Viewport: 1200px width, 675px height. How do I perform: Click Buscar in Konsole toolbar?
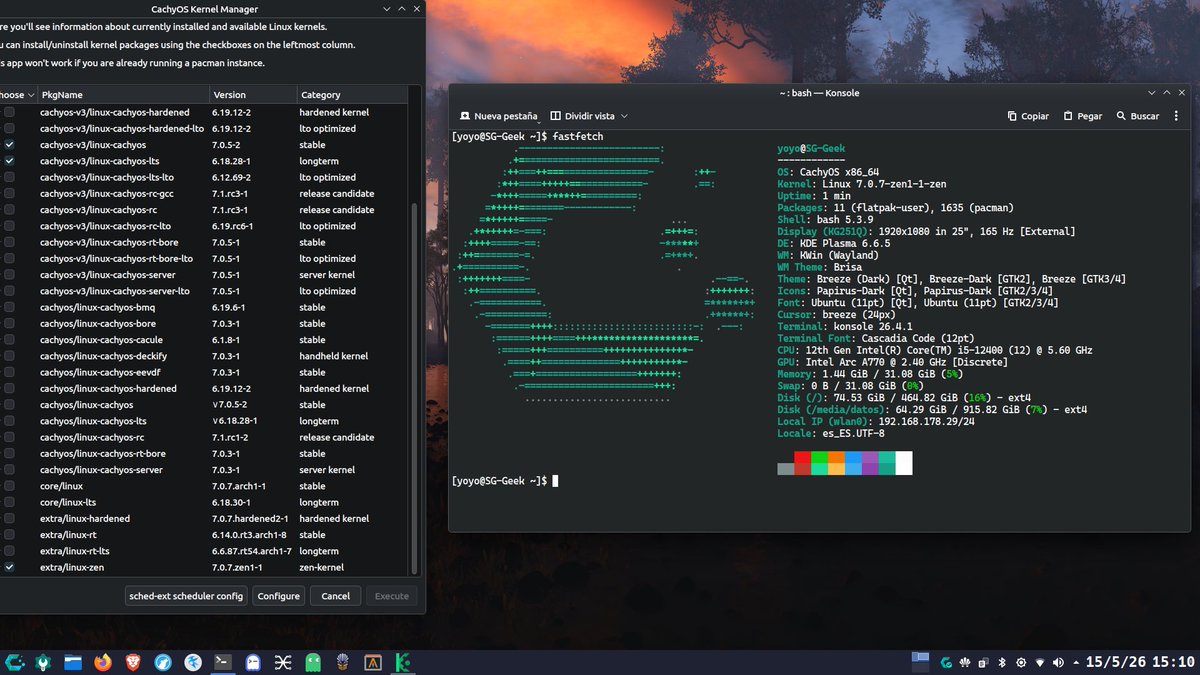click(1138, 116)
